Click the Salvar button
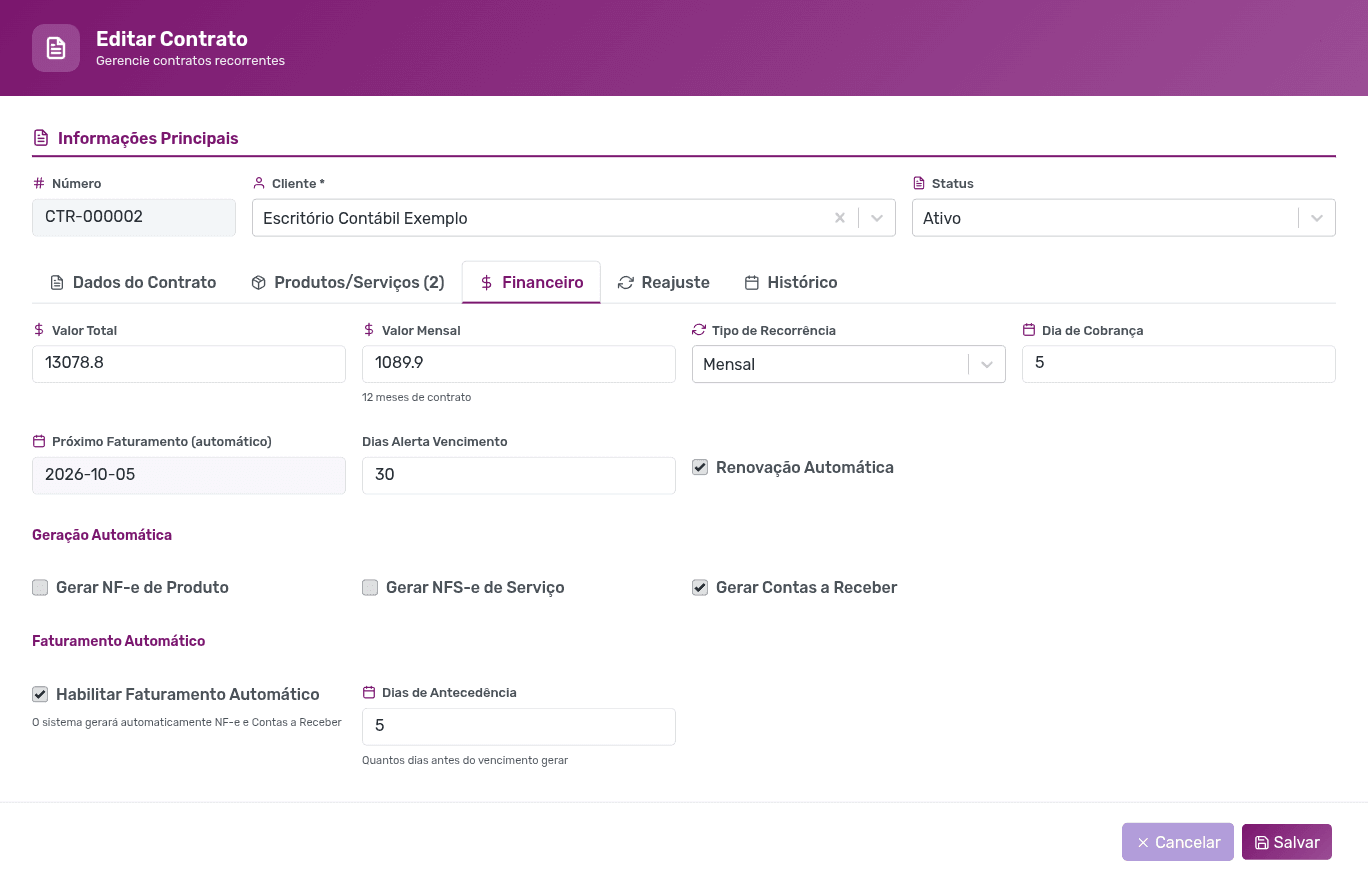This screenshot has width=1368, height=876. pyautogui.click(x=1287, y=842)
